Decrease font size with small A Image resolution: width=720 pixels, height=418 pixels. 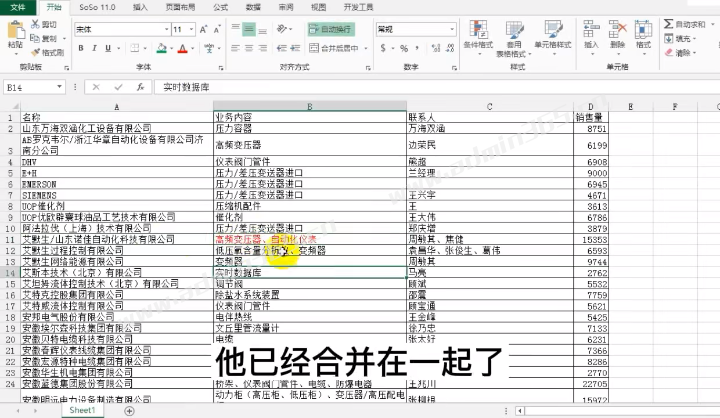tap(217, 29)
